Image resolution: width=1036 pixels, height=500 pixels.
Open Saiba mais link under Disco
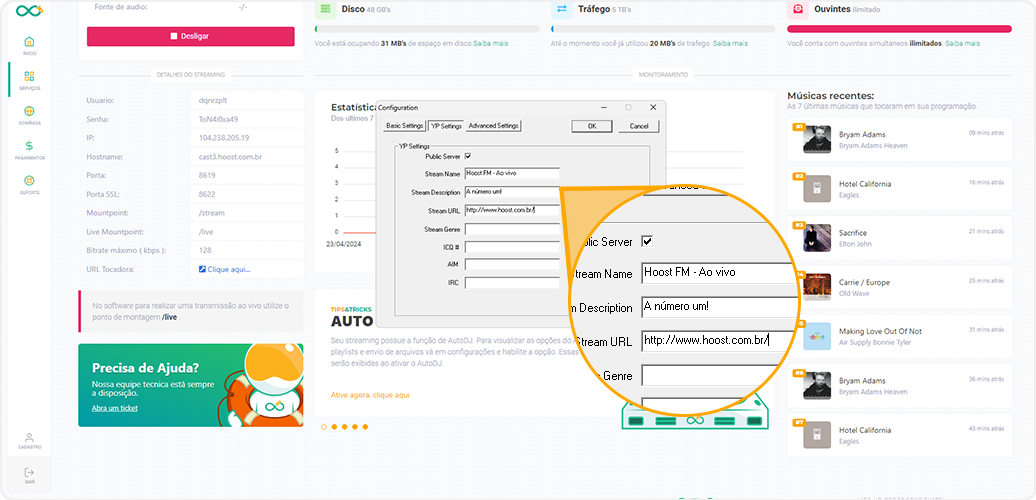[x=491, y=44]
